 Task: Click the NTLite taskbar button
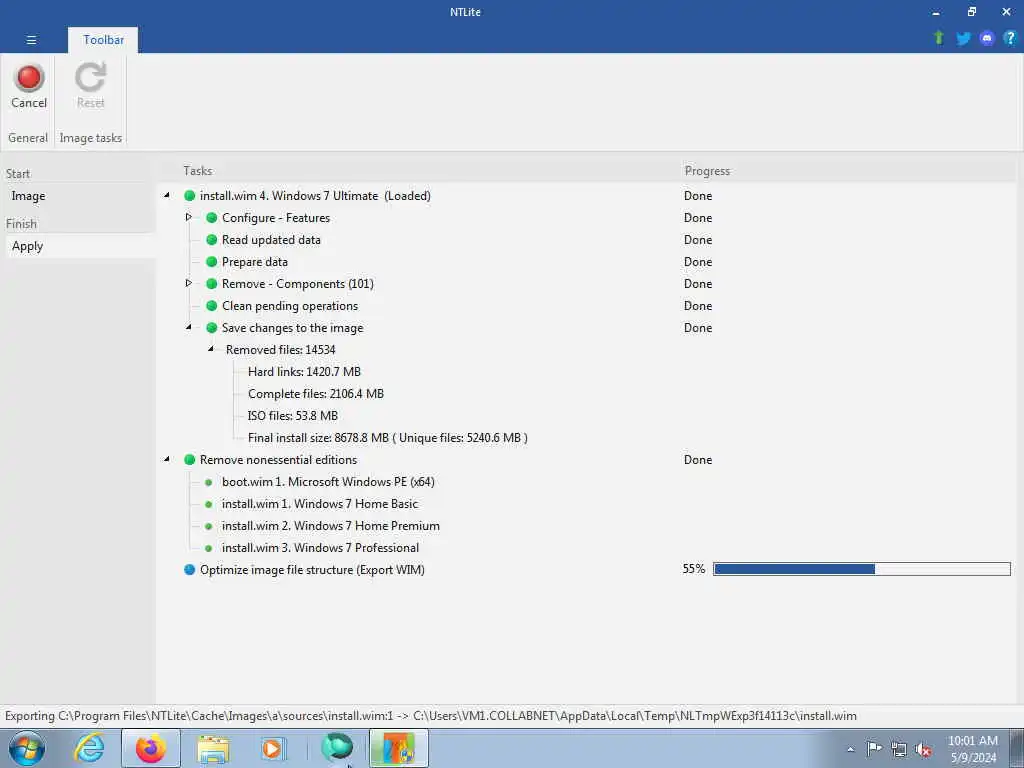pyautogui.click(x=399, y=748)
